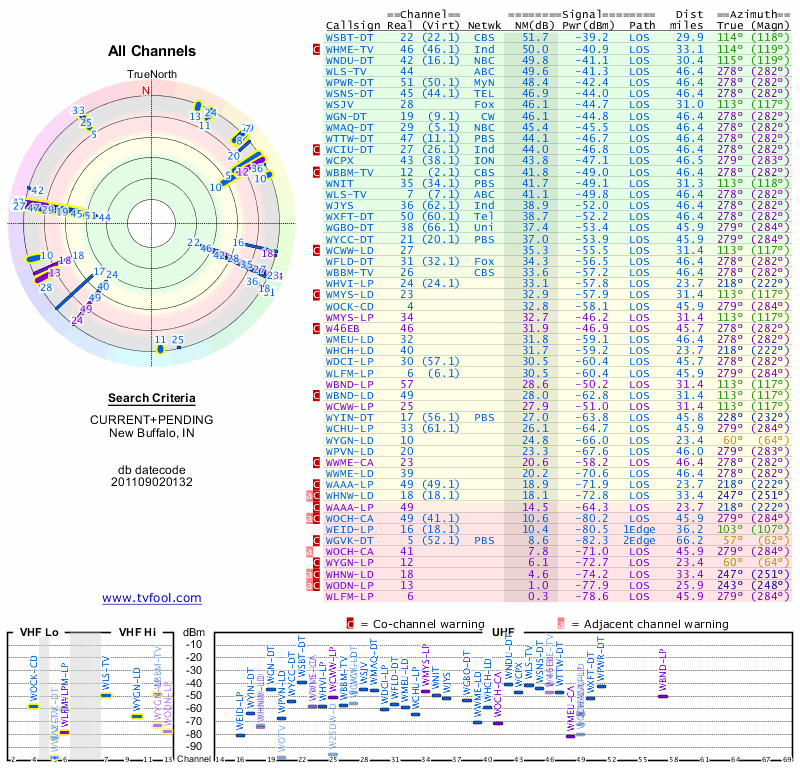Image resolution: width=800 pixels, height=768 pixels.
Task: Click the WPVN-LD callsign in the table
Action: coord(349,451)
